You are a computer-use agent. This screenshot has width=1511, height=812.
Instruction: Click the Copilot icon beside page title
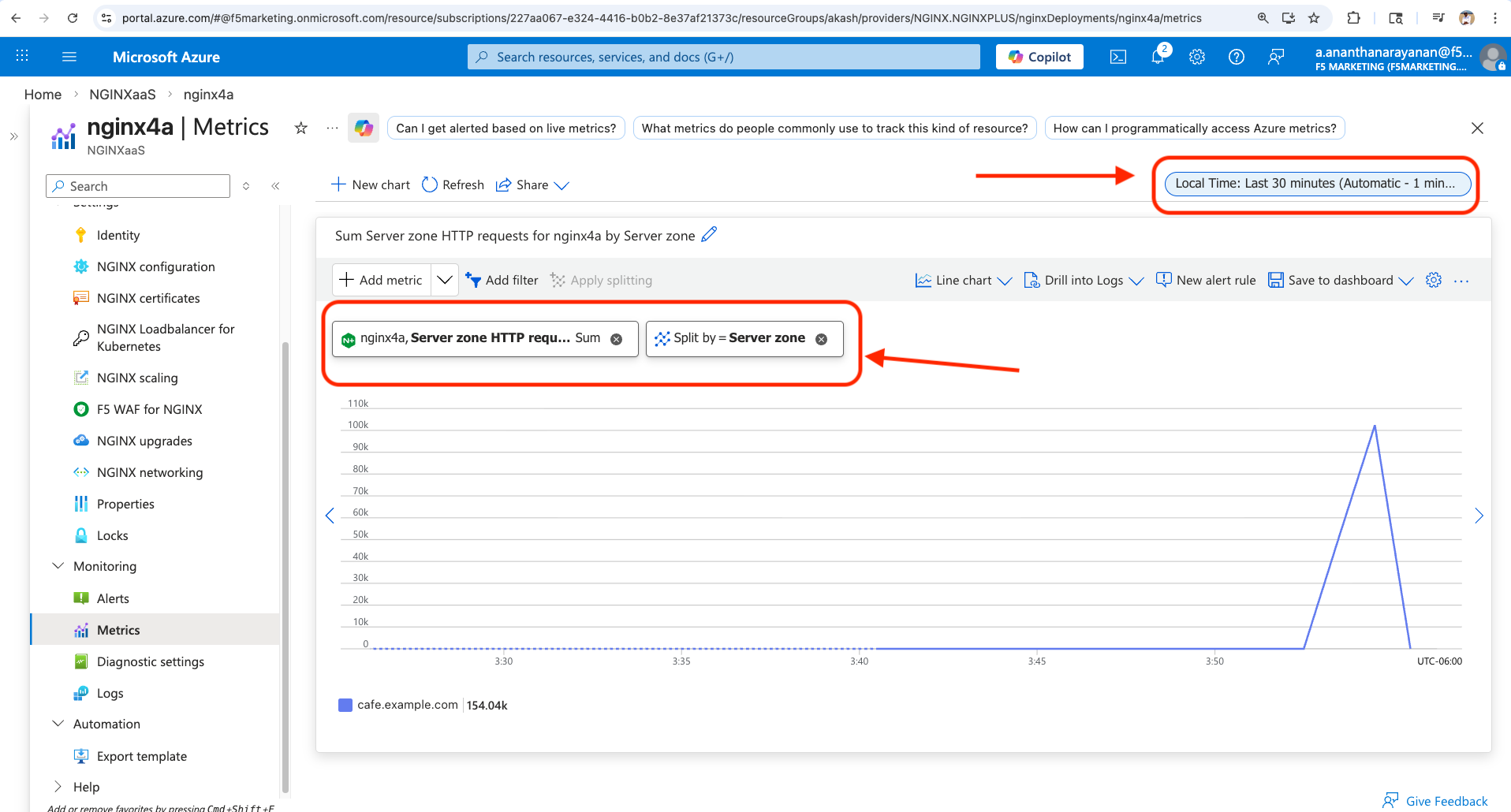[x=364, y=128]
